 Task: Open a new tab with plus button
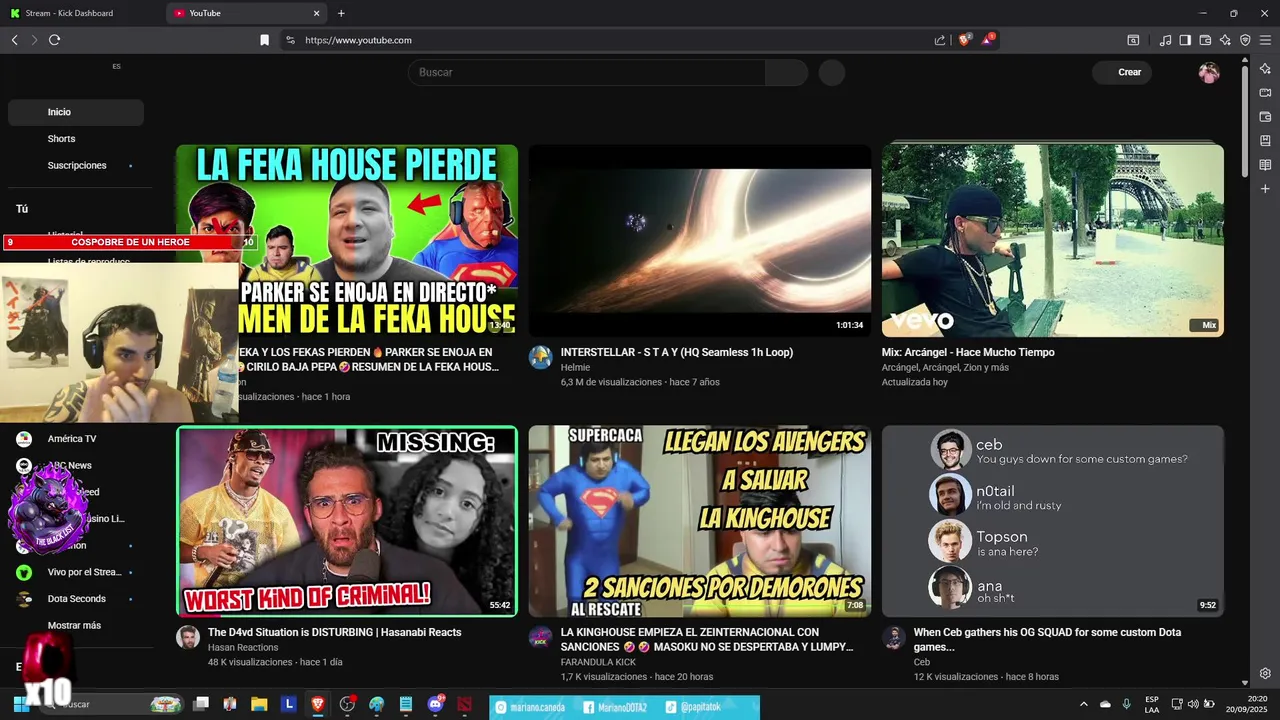(x=341, y=13)
